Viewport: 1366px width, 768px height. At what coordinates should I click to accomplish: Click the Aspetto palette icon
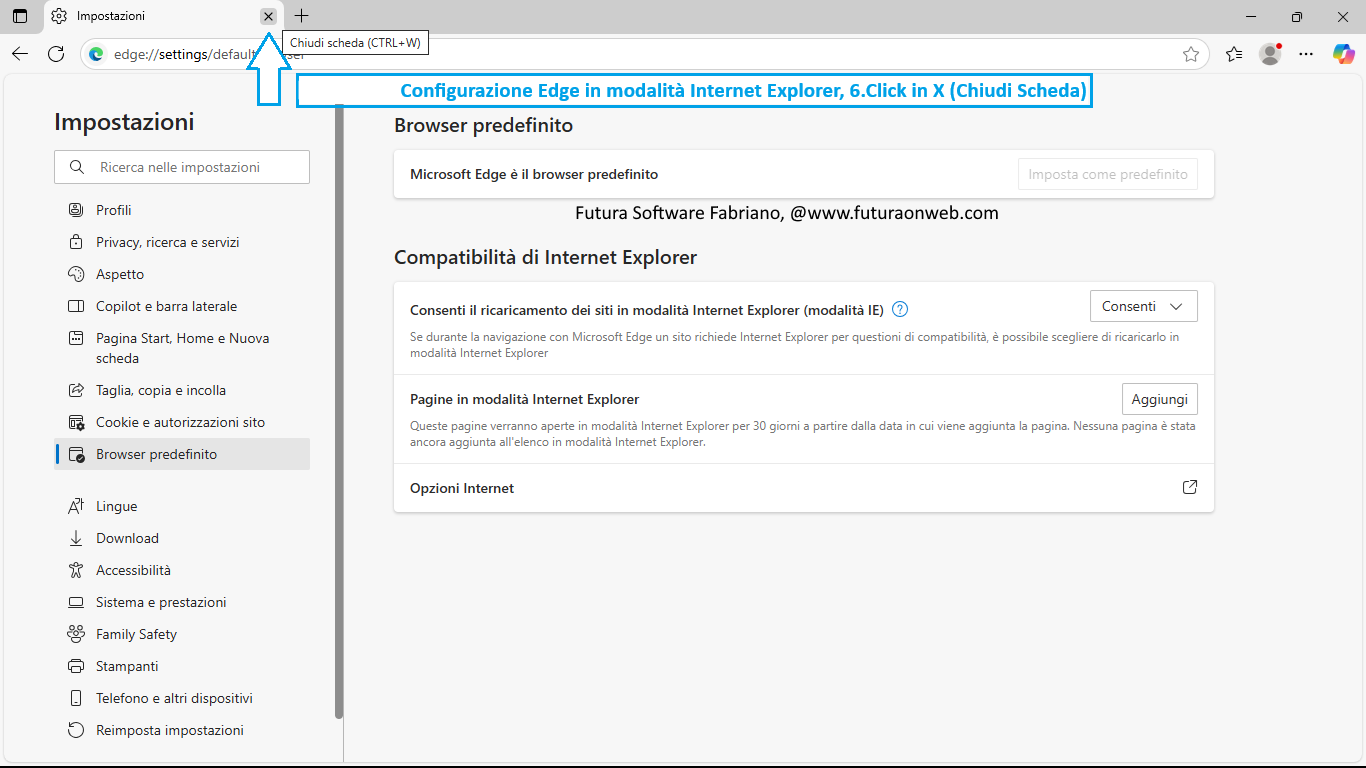pyautogui.click(x=76, y=274)
